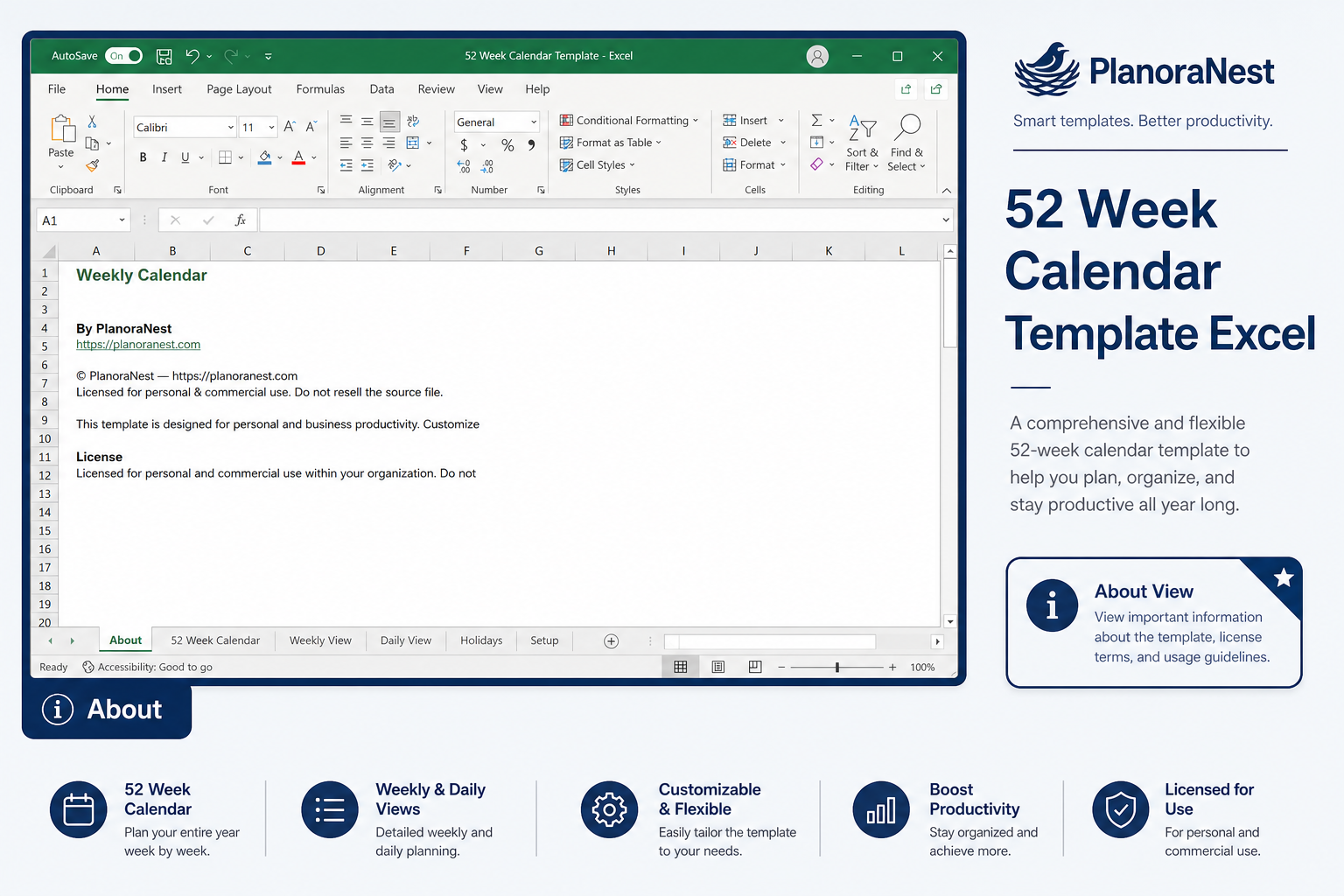The width and height of the screenshot is (1344, 896).
Task: Expand the formula bar chevron
Action: 946,220
